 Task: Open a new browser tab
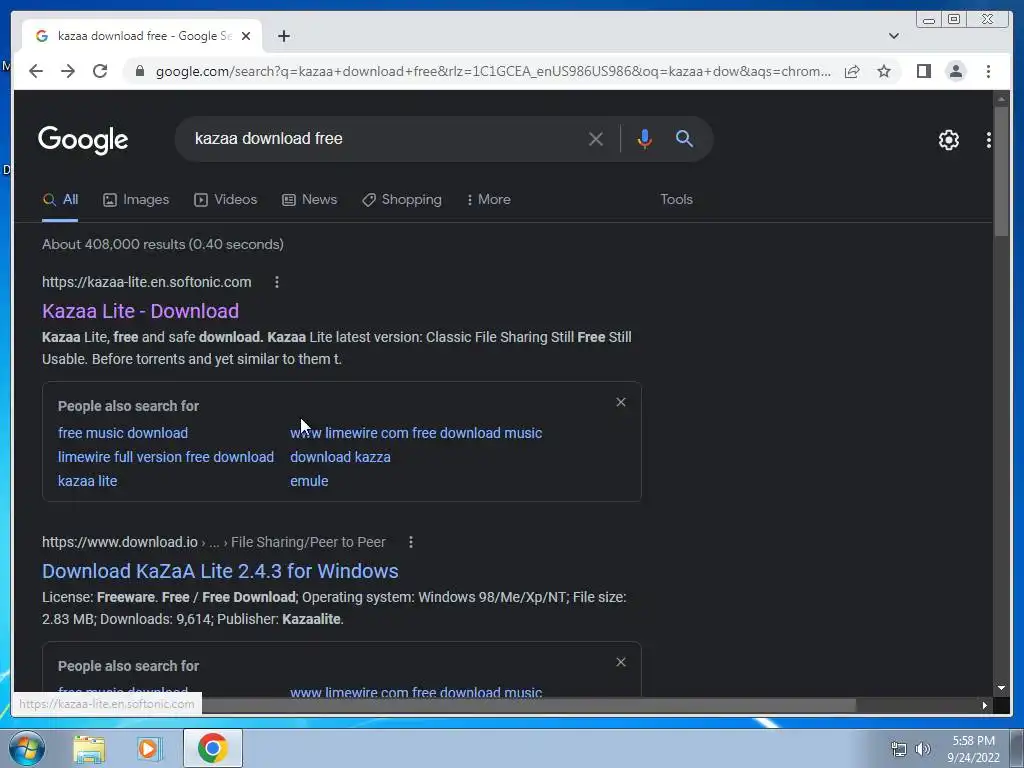pyautogui.click(x=283, y=36)
